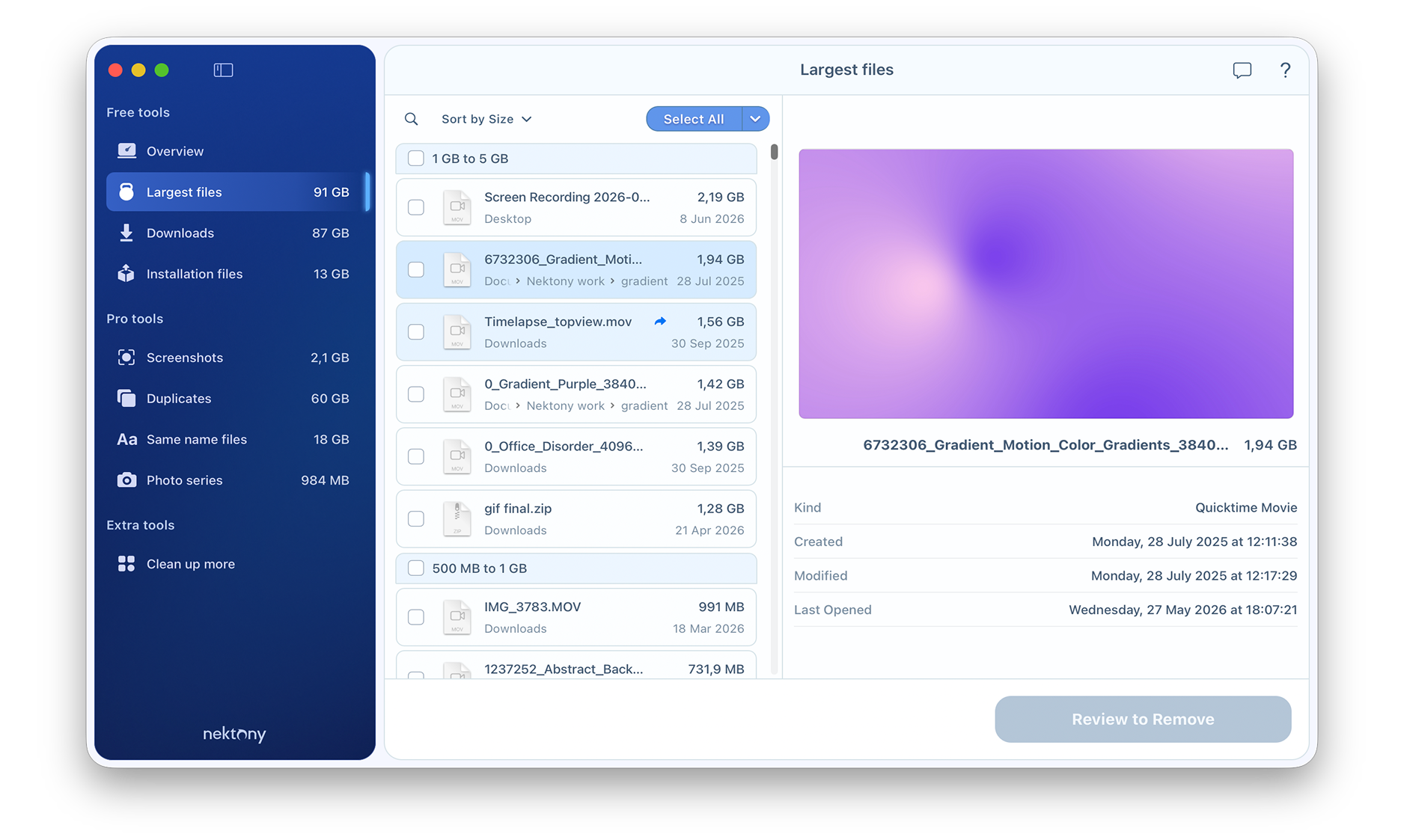Viewport: 1404px width, 840px height.
Task: Select the Screen Recording 2026-0 file name
Action: tap(567, 197)
